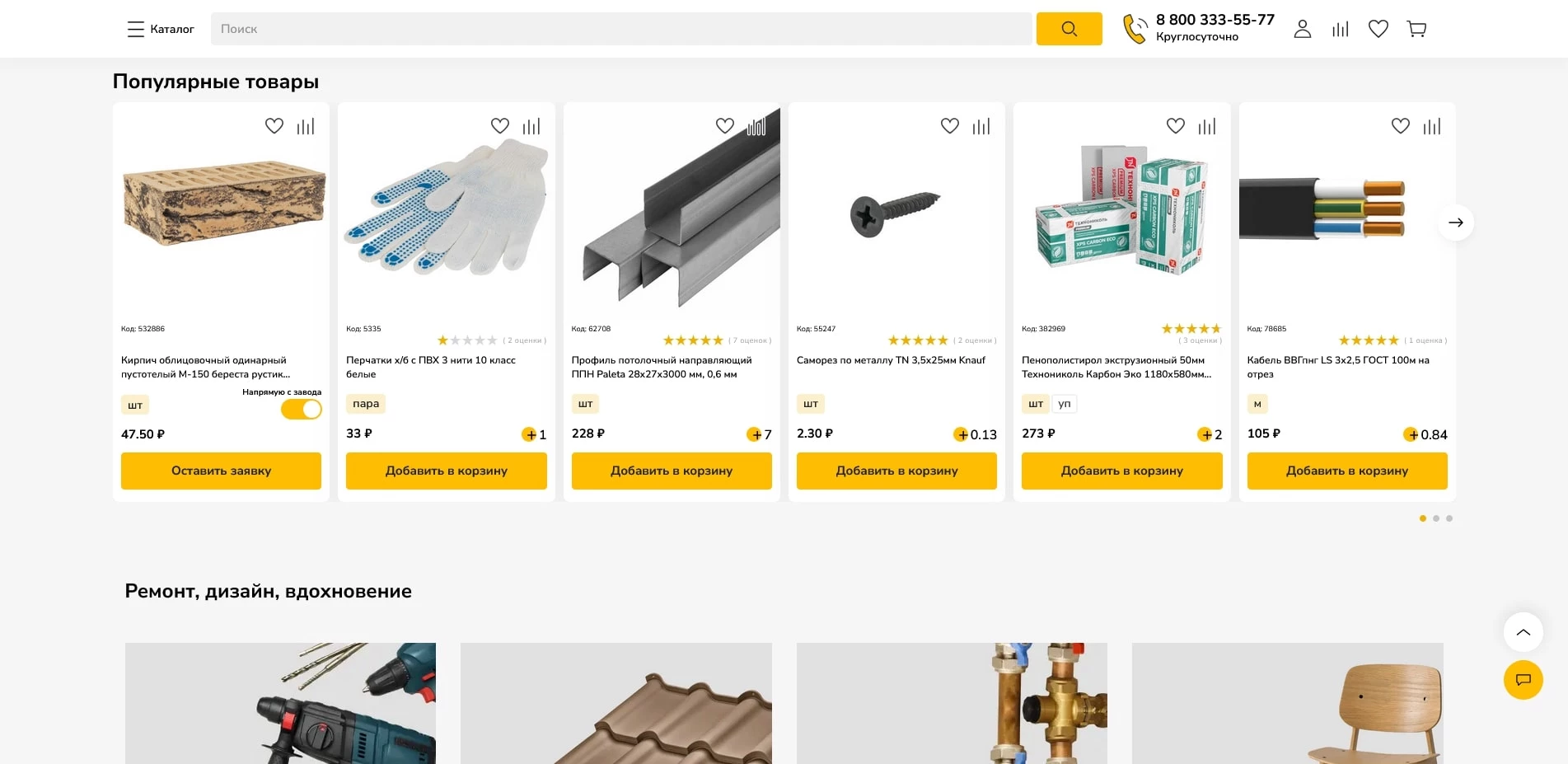Select 'уп' unit for penopolystyrene
This screenshot has width=1568, height=764.
coord(1065,404)
